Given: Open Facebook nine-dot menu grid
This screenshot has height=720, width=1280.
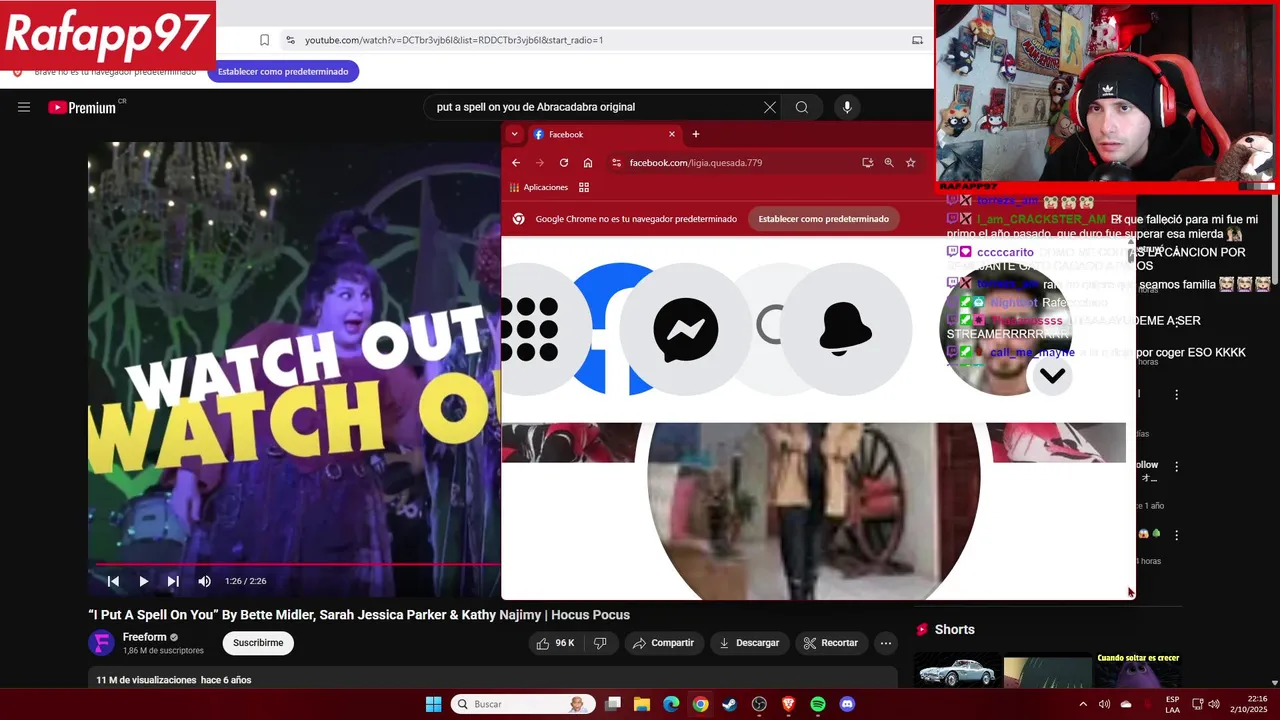Looking at the screenshot, I should 531,329.
